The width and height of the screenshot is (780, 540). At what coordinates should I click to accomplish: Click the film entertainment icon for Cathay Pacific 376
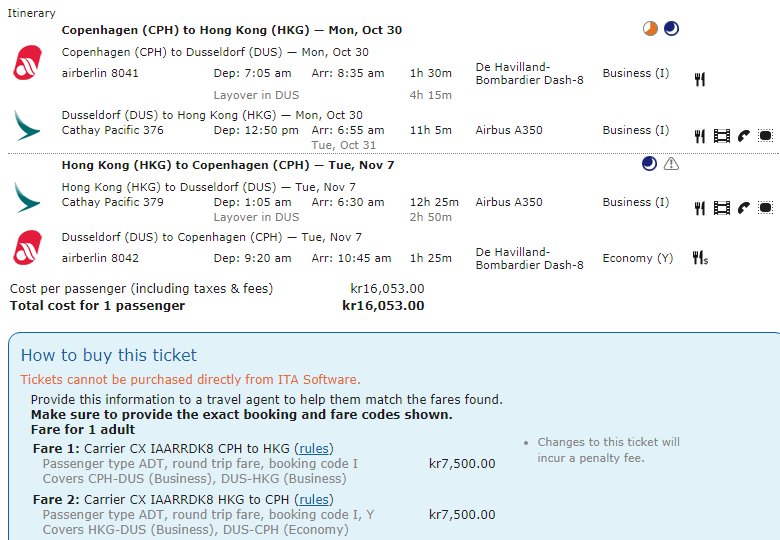(722, 136)
